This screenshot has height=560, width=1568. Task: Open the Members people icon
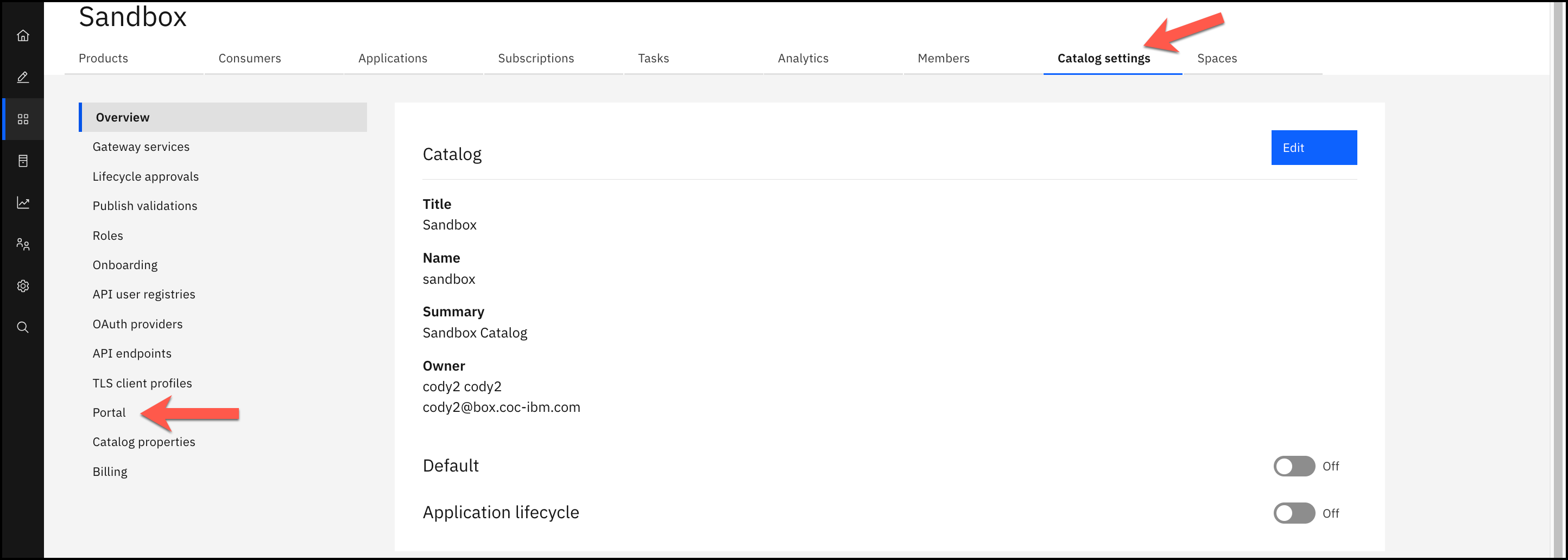(22, 244)
